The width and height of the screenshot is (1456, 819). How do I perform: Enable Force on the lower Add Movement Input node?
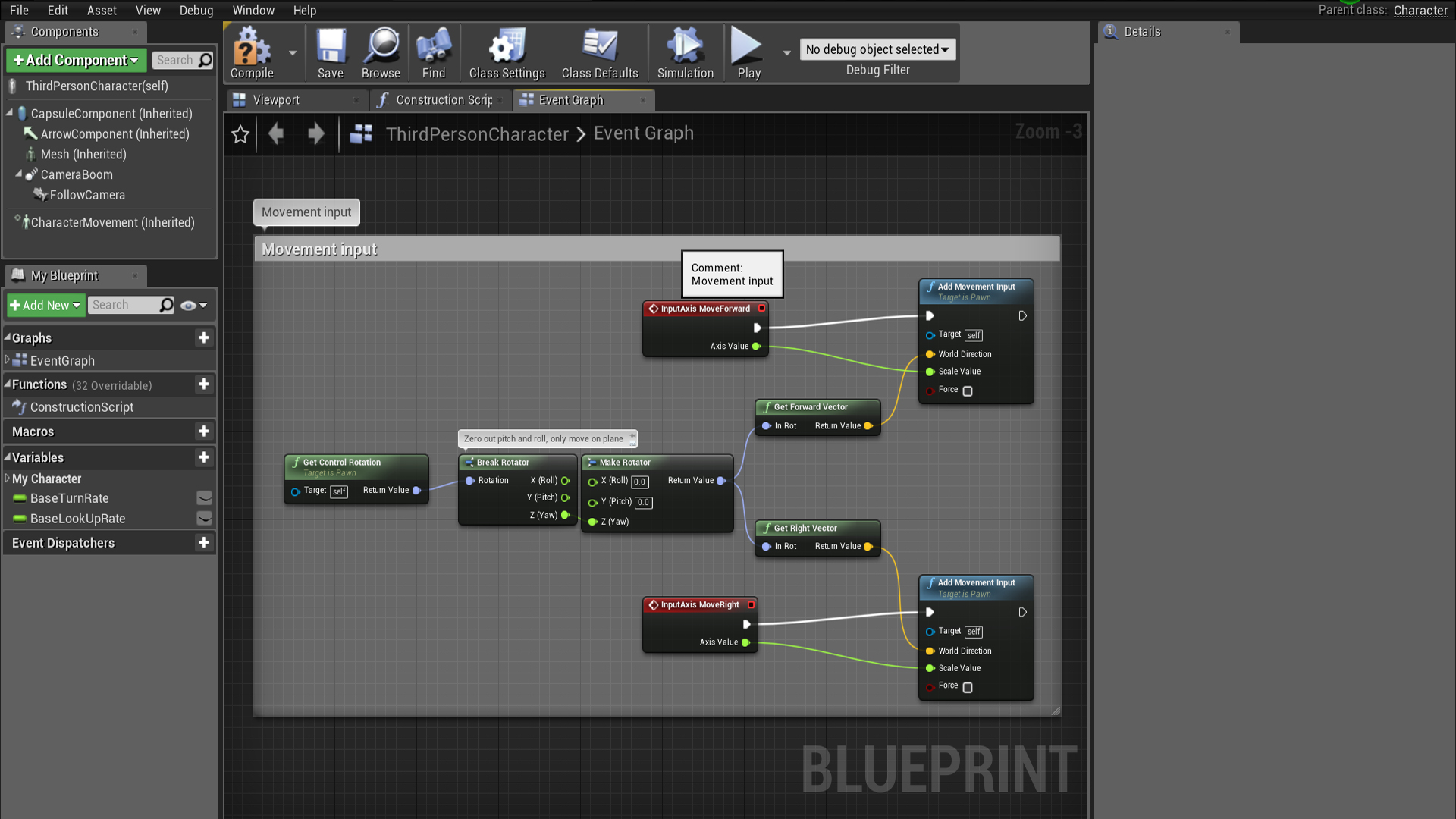[968, 687]
